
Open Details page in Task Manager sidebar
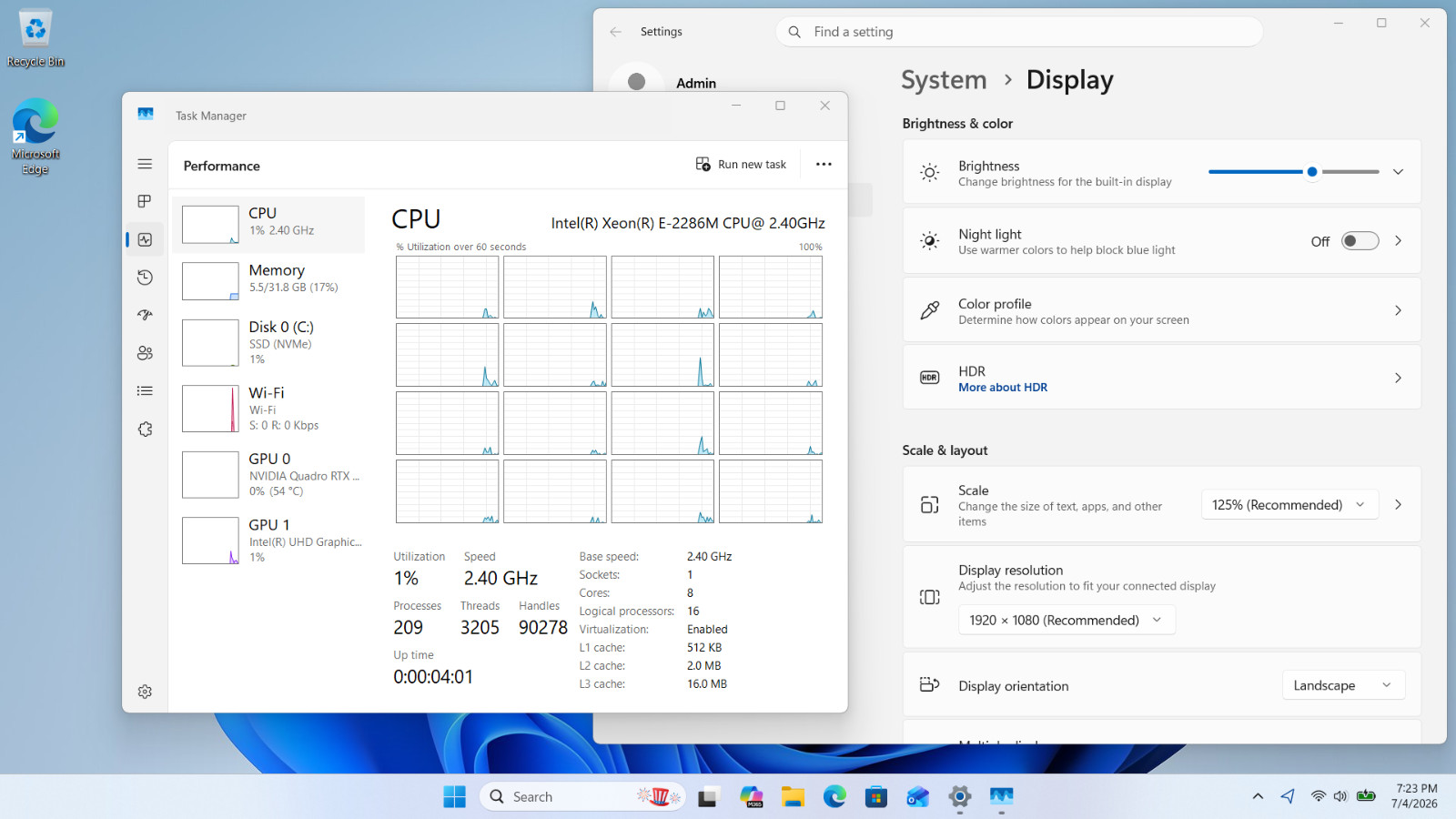click(145, 391)
